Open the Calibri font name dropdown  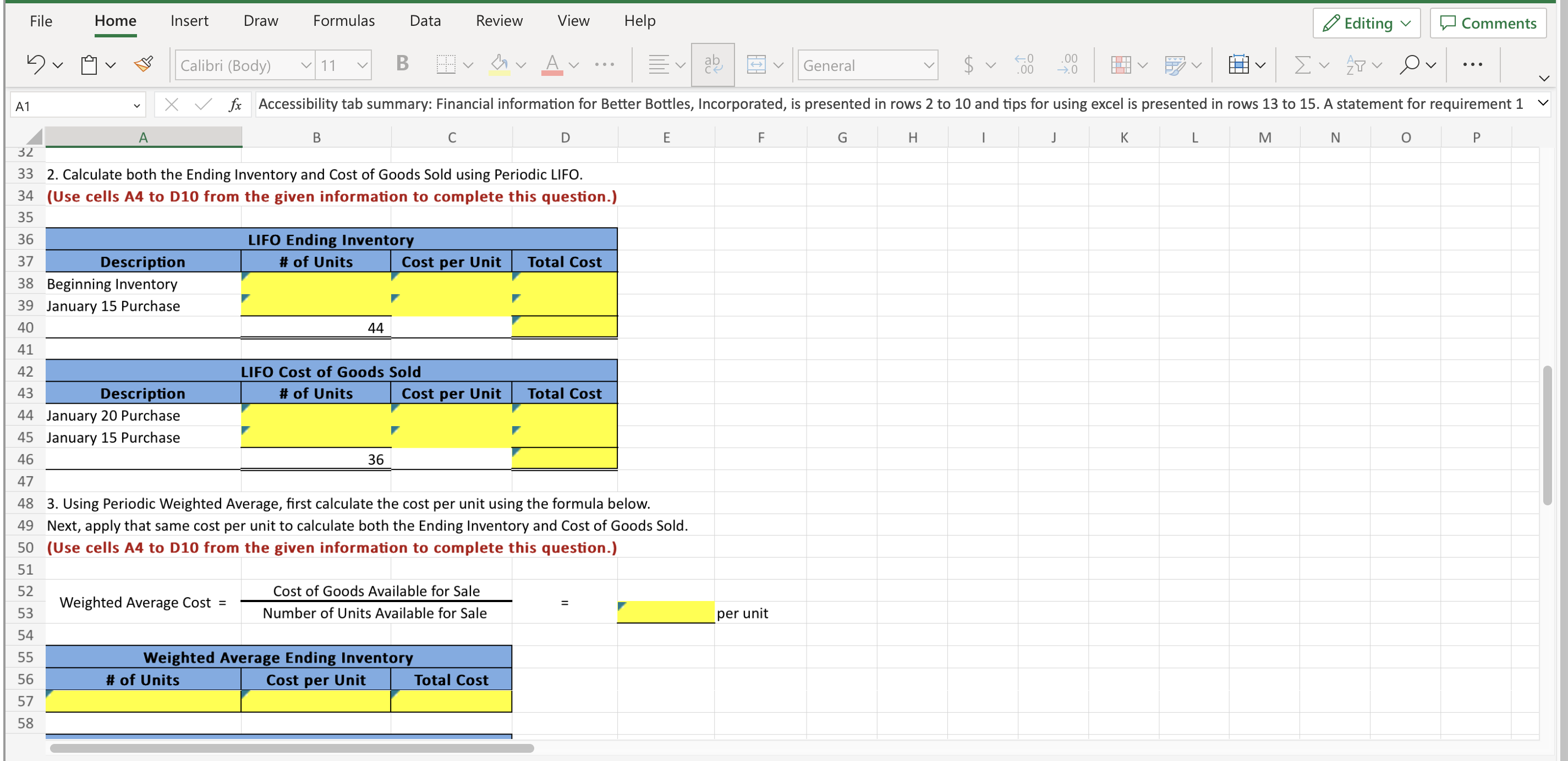tap(244, 64)
